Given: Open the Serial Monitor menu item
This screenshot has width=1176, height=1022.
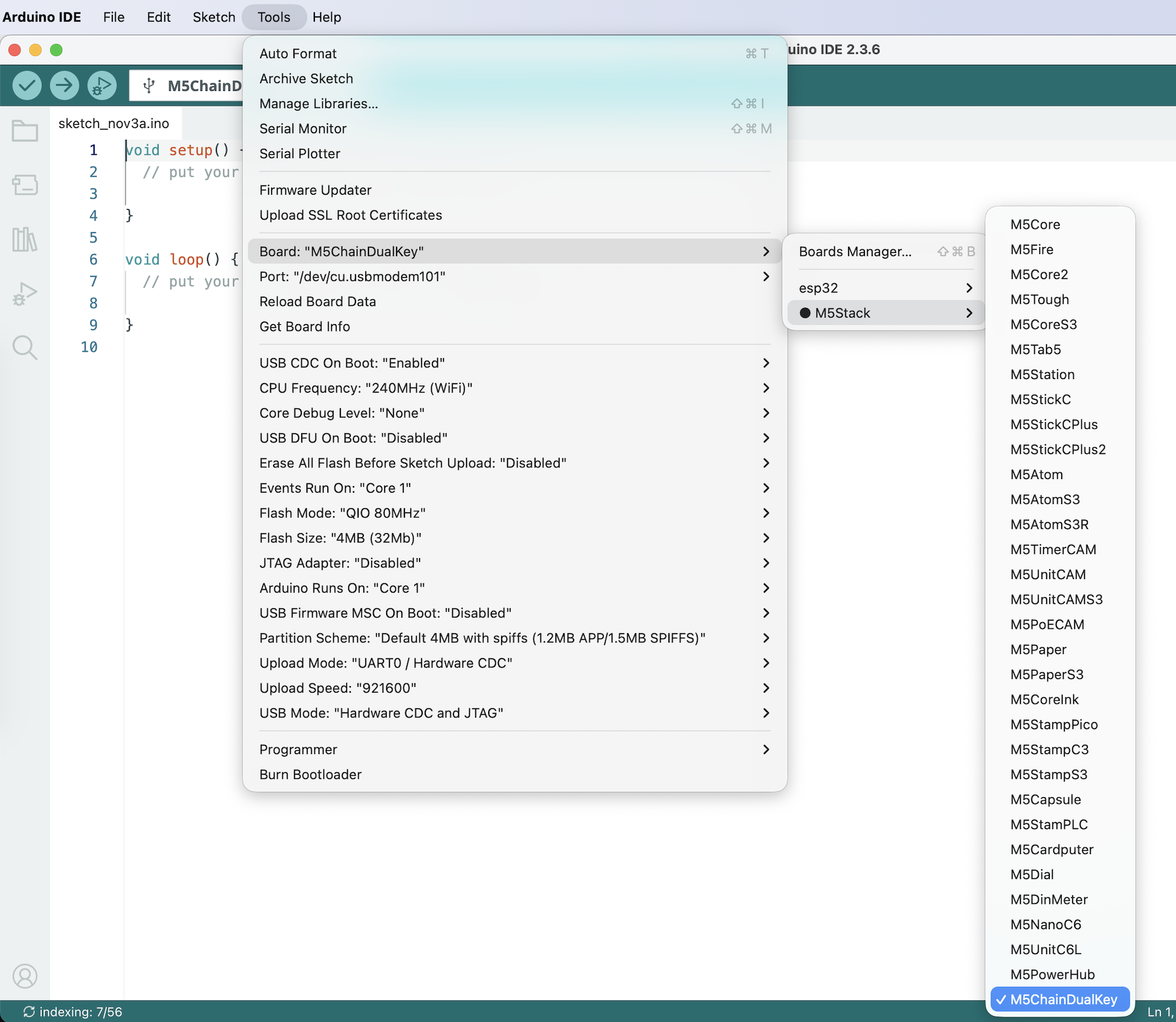Looking at the screenshot, I should pos(303,129).
